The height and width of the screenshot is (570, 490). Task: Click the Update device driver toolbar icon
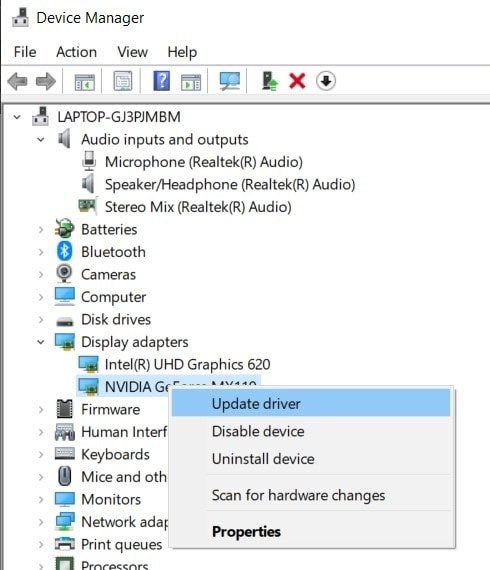(x=270, y=81)
